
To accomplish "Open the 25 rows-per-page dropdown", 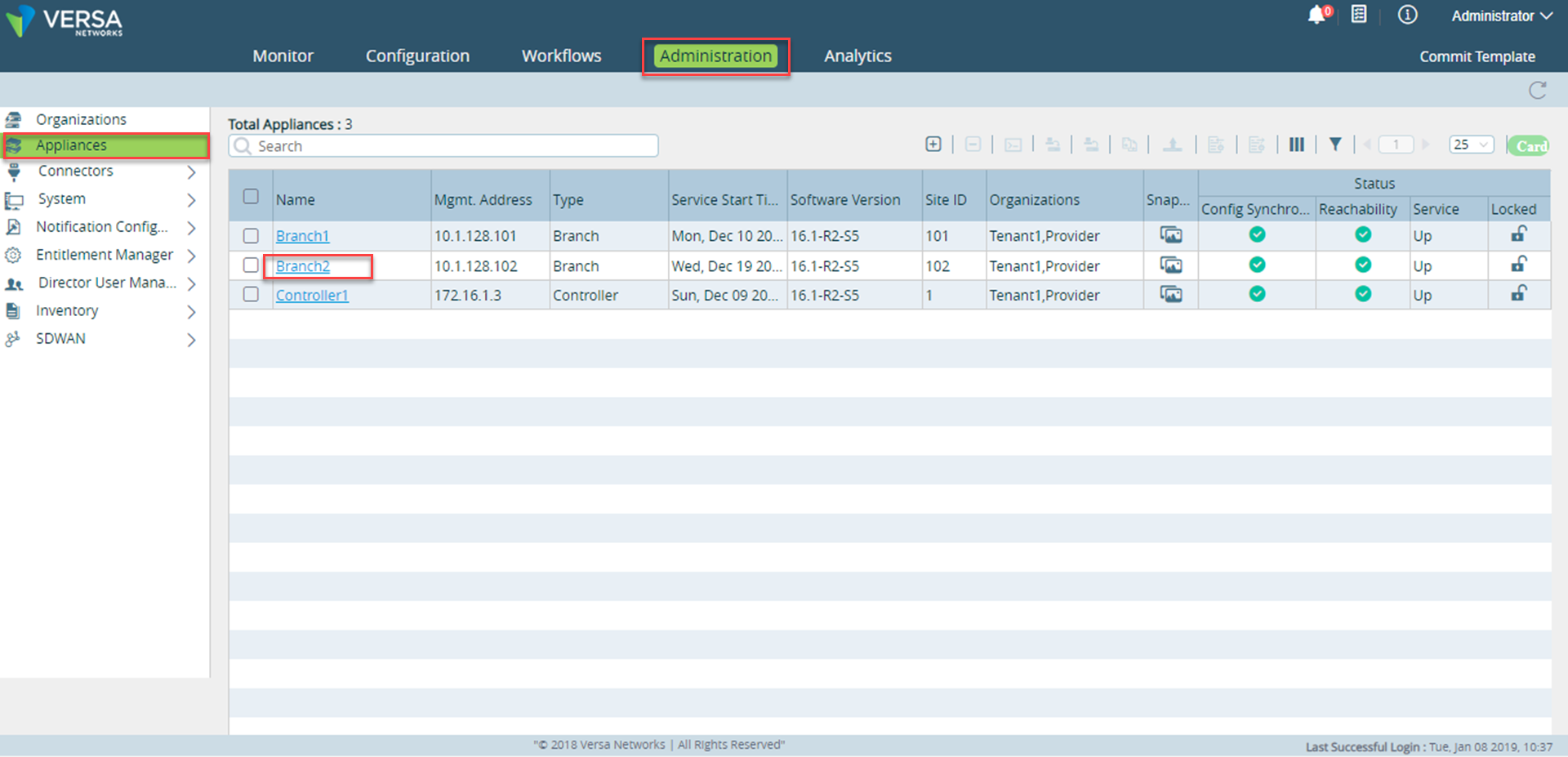I will [x=1472, y=145].
